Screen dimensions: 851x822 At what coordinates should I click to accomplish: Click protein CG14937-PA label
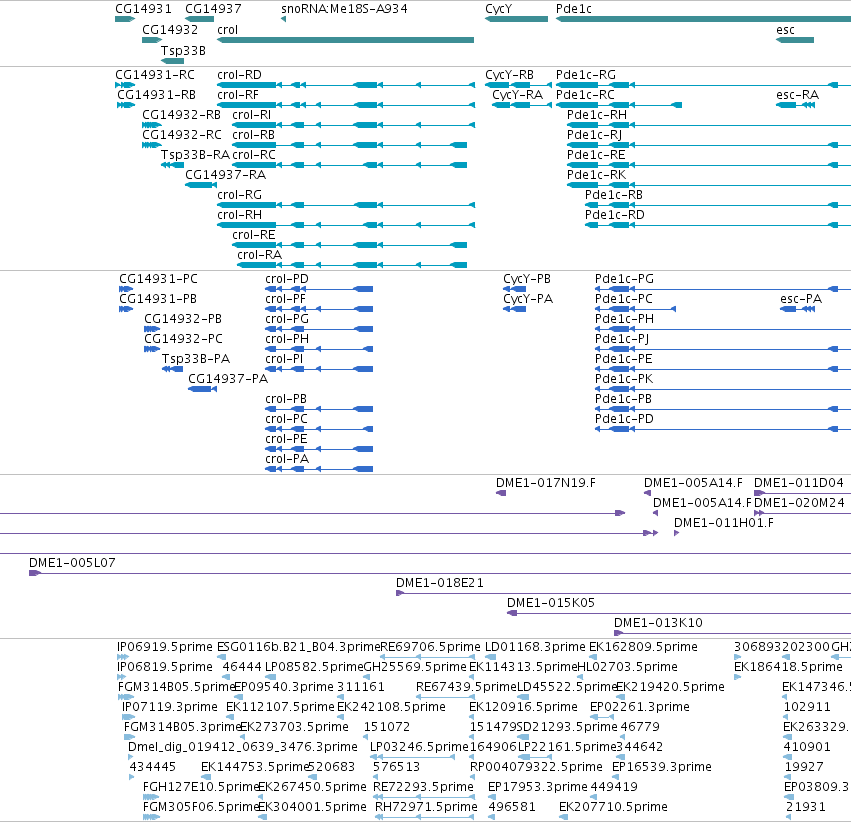tap(228, 378)
